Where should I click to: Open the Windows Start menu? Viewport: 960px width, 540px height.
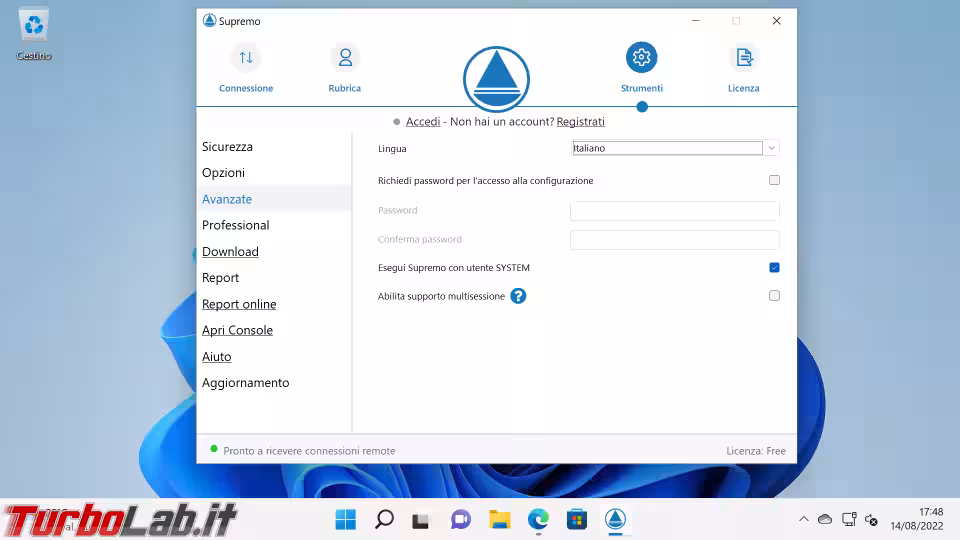[345, 520]
